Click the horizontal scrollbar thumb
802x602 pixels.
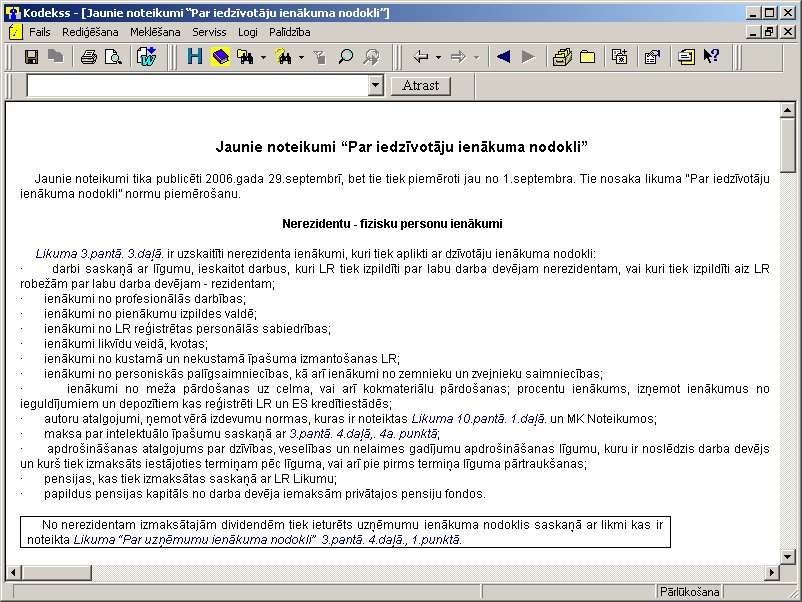pos(56,572)
